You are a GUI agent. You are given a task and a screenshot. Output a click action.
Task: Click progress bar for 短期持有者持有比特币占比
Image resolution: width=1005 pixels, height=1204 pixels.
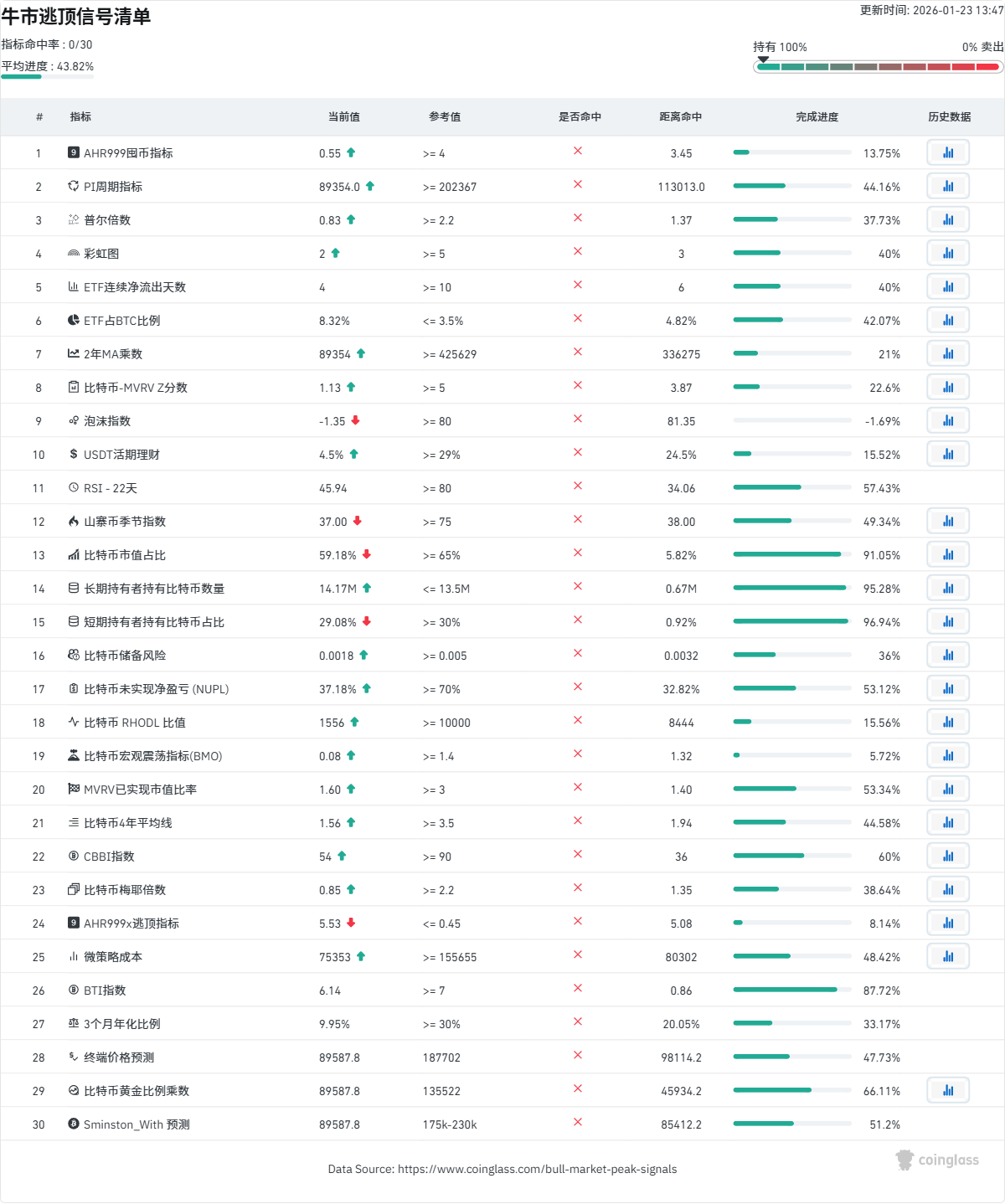click(791, 621)
